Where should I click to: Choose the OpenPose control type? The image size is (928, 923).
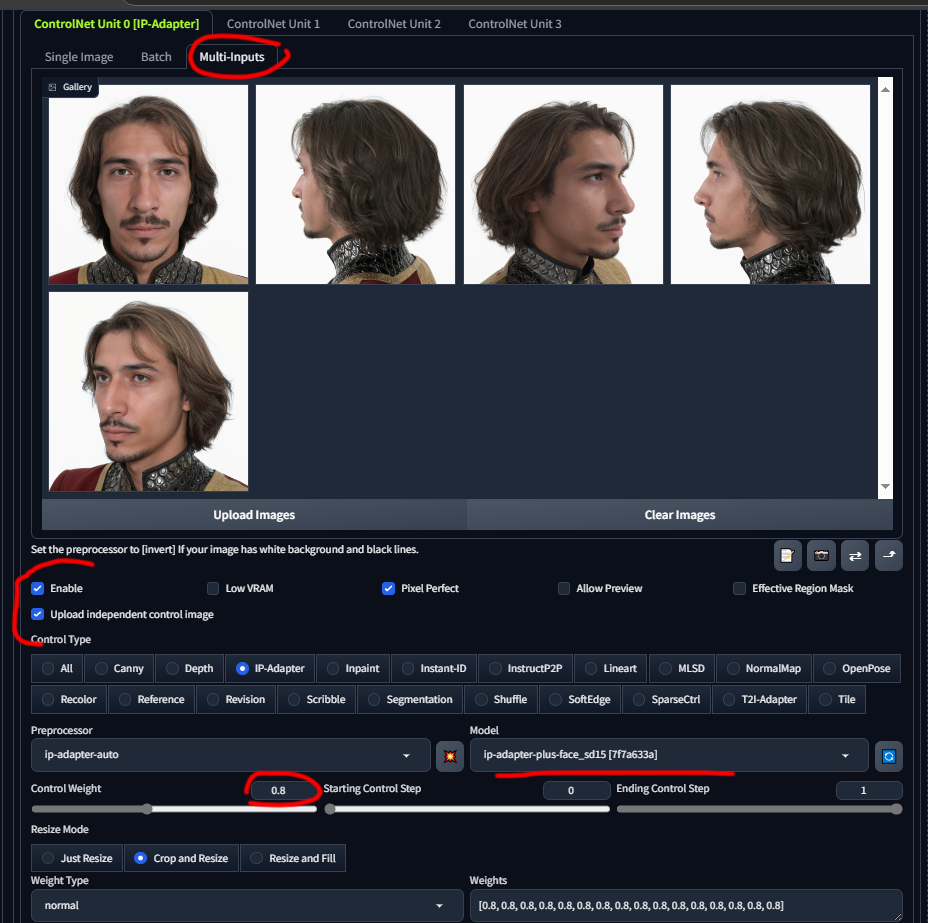(x=857, y=668)
